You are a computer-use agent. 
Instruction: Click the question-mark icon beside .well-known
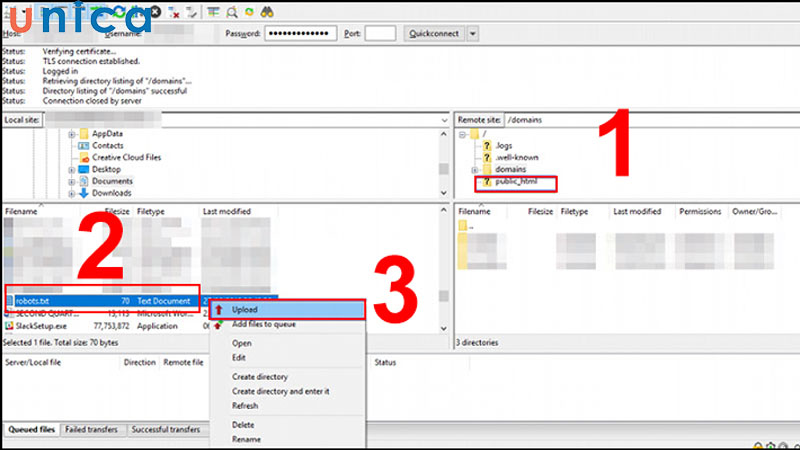(487, 158)
